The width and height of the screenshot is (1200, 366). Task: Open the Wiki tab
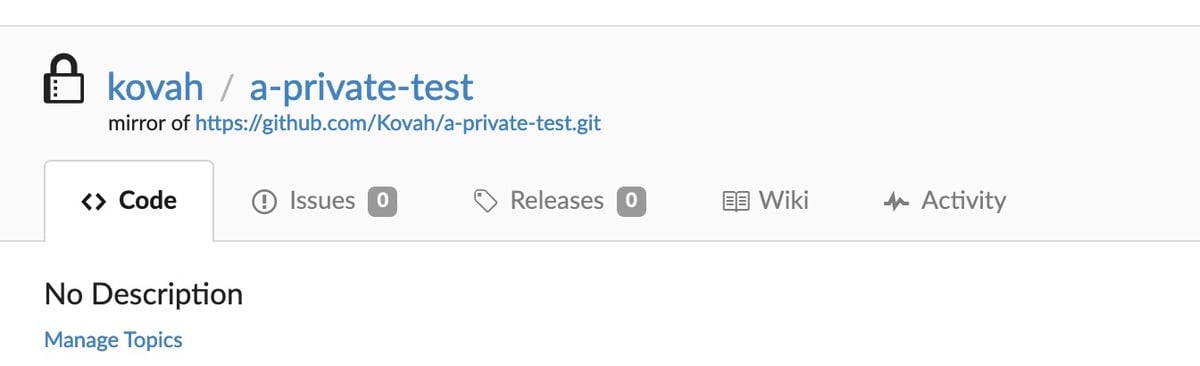766,201
